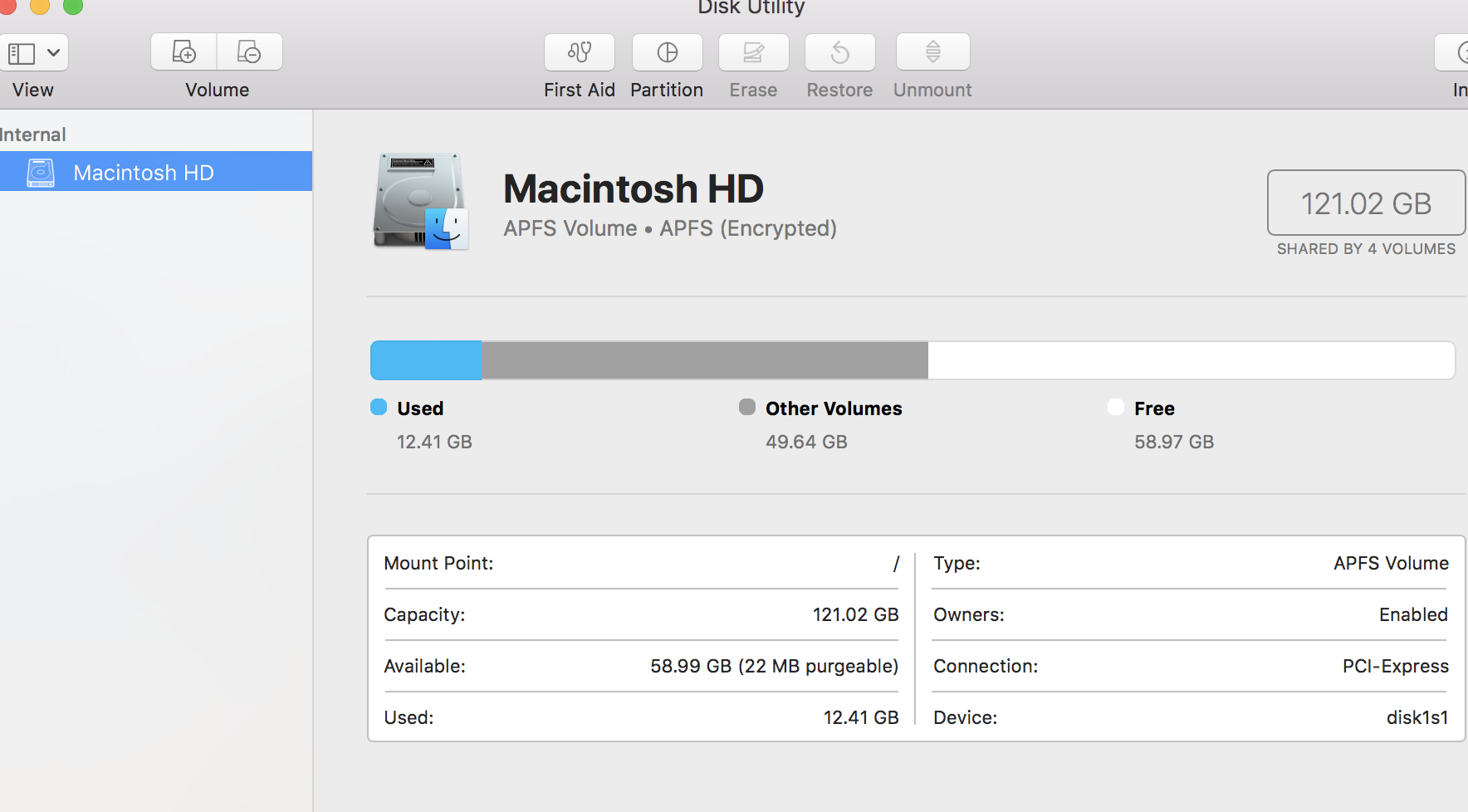This screenshot has width=1468, height=812.
Task: Click the Used legend label
Action: click(420, 408)
